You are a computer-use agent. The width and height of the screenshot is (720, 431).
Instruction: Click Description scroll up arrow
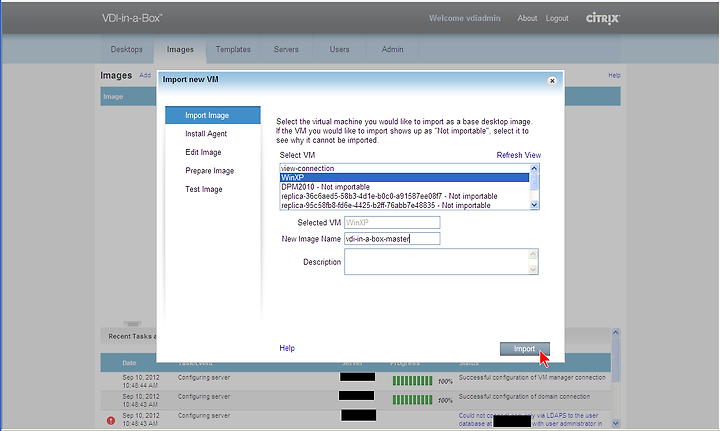tap(533, 254)
